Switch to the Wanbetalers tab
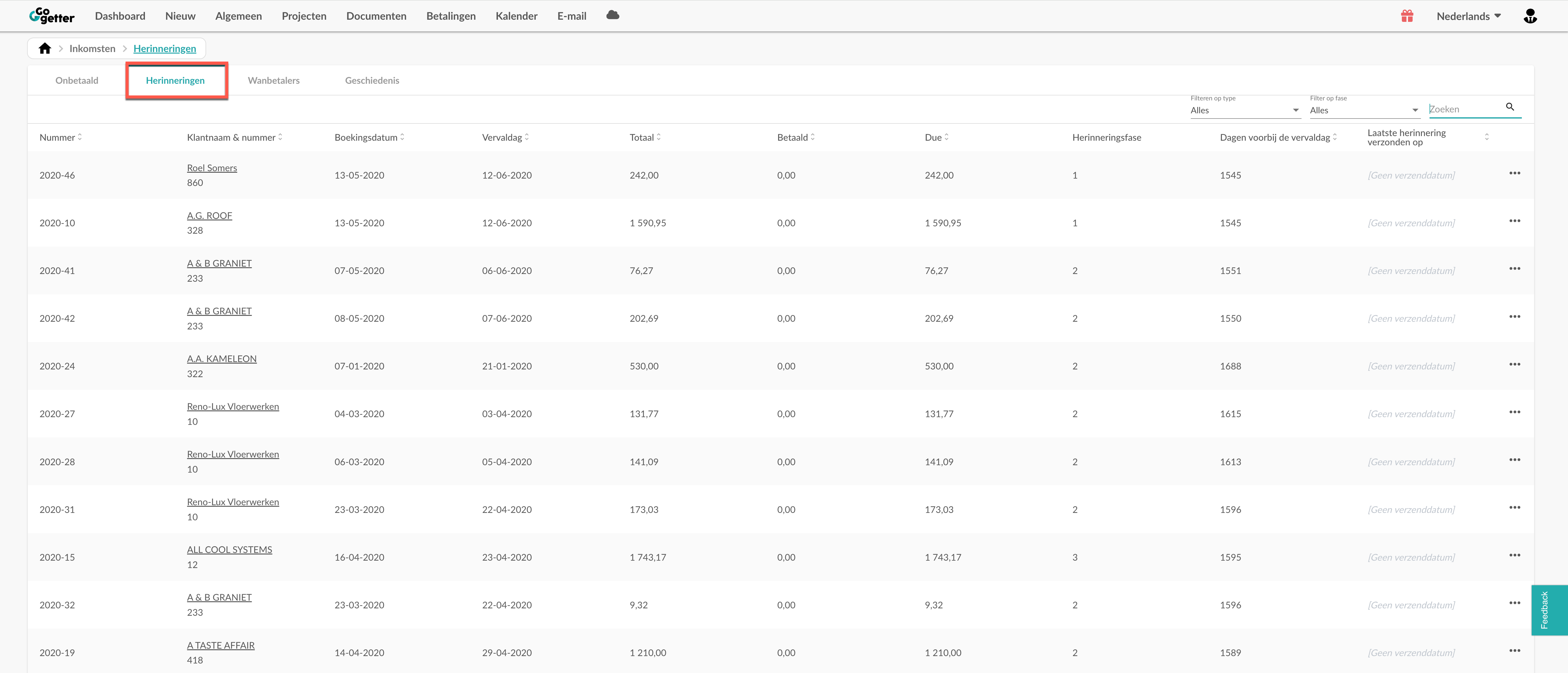Screen dimensions: 1568x673 (273, 80)
